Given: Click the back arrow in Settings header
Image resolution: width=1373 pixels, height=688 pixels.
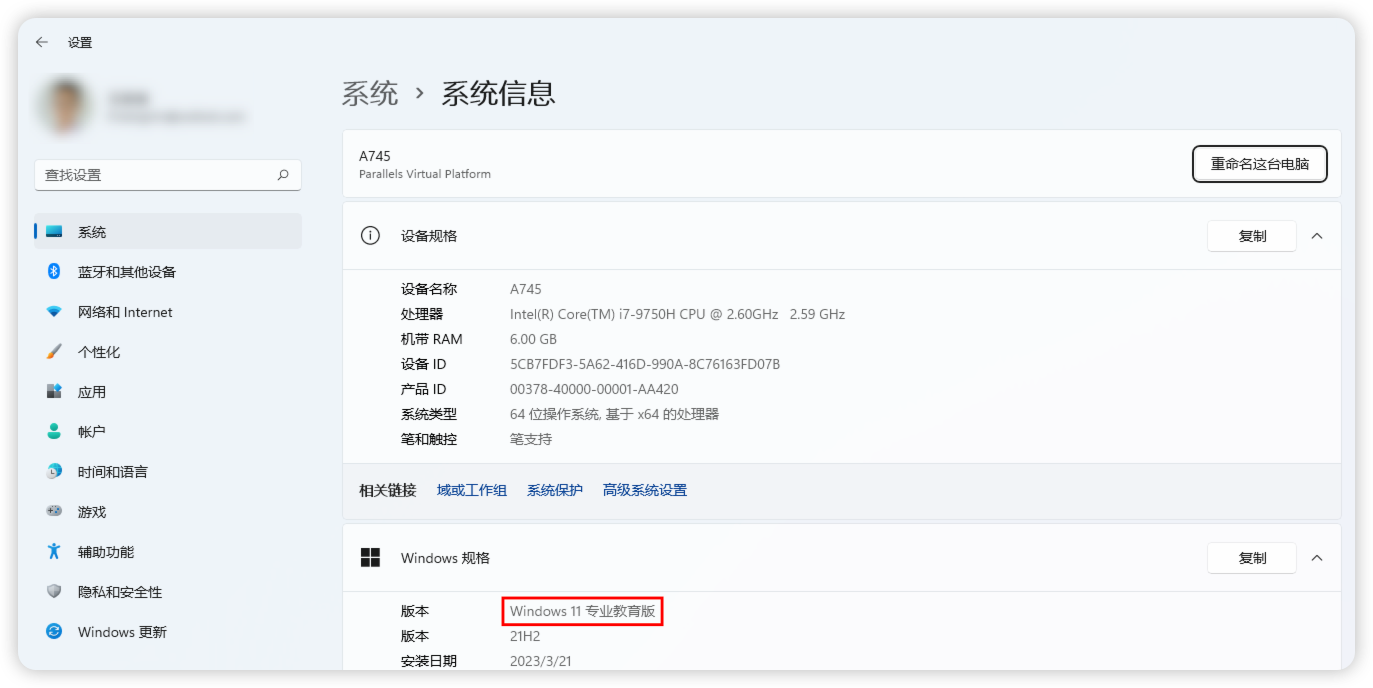Looking at the screenshot, I should [41, 42].
